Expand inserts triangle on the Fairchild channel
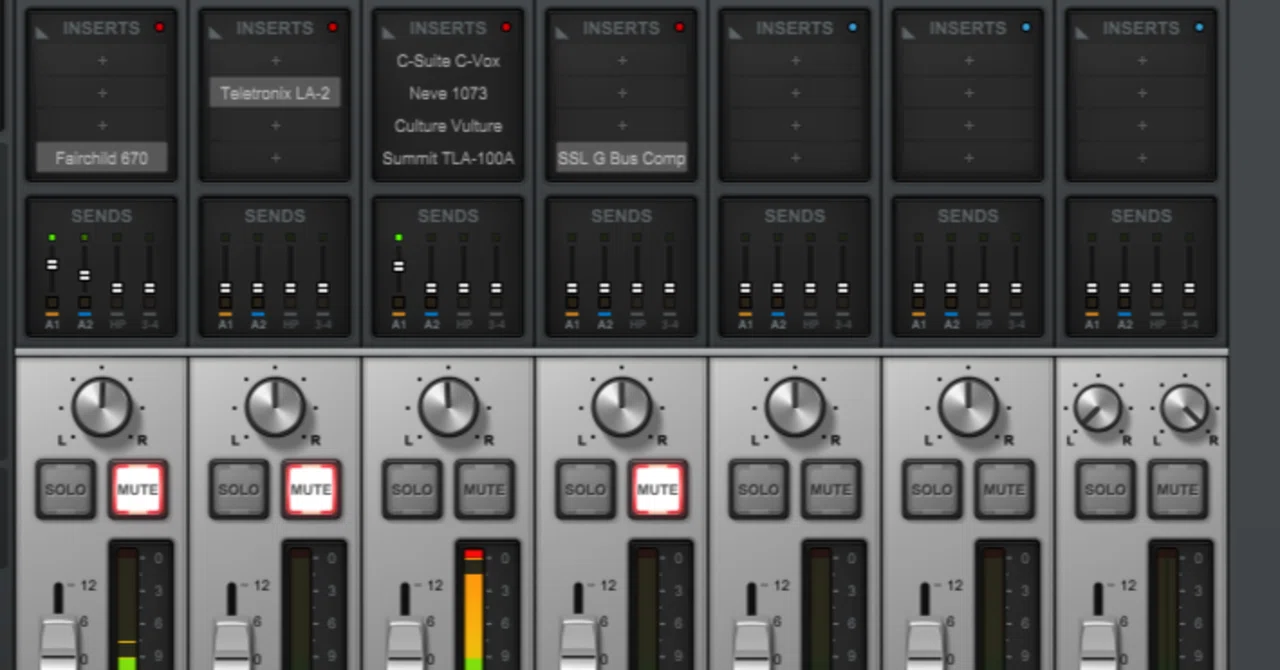 coord(42,33)
